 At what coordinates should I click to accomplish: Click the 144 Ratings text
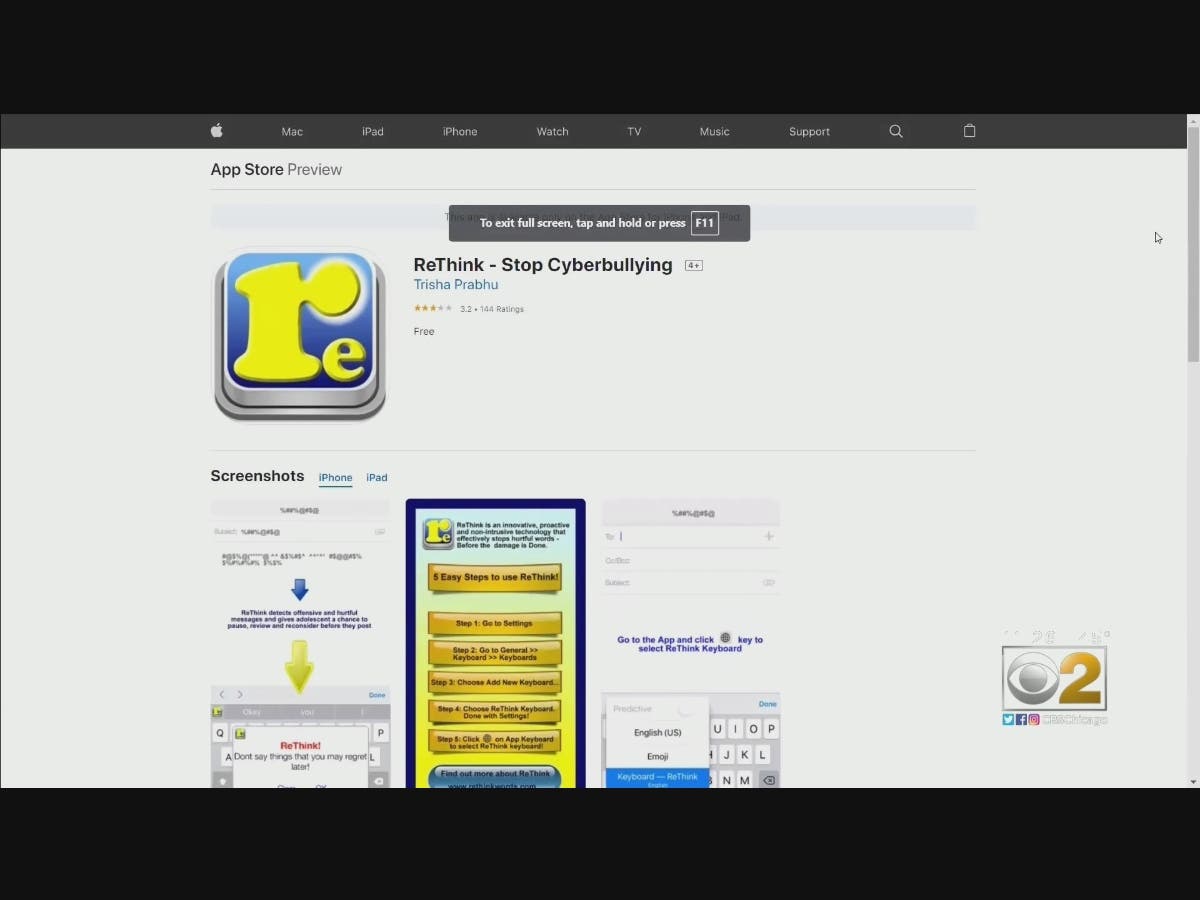(502, 309)
